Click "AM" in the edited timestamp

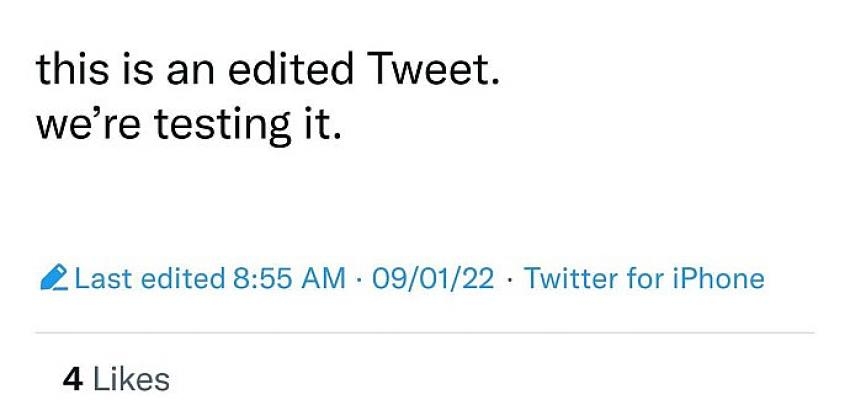[325, 279]
